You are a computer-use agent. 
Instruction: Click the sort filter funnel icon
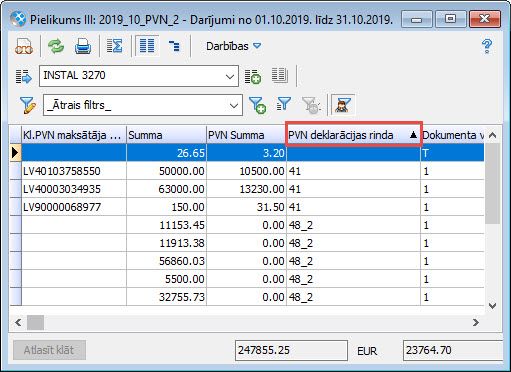click(284, 104)
